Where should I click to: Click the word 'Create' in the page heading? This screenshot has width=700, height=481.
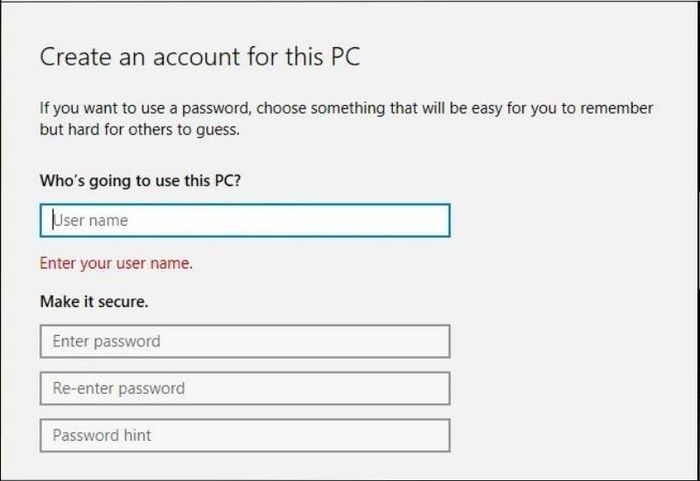(75, 57)
